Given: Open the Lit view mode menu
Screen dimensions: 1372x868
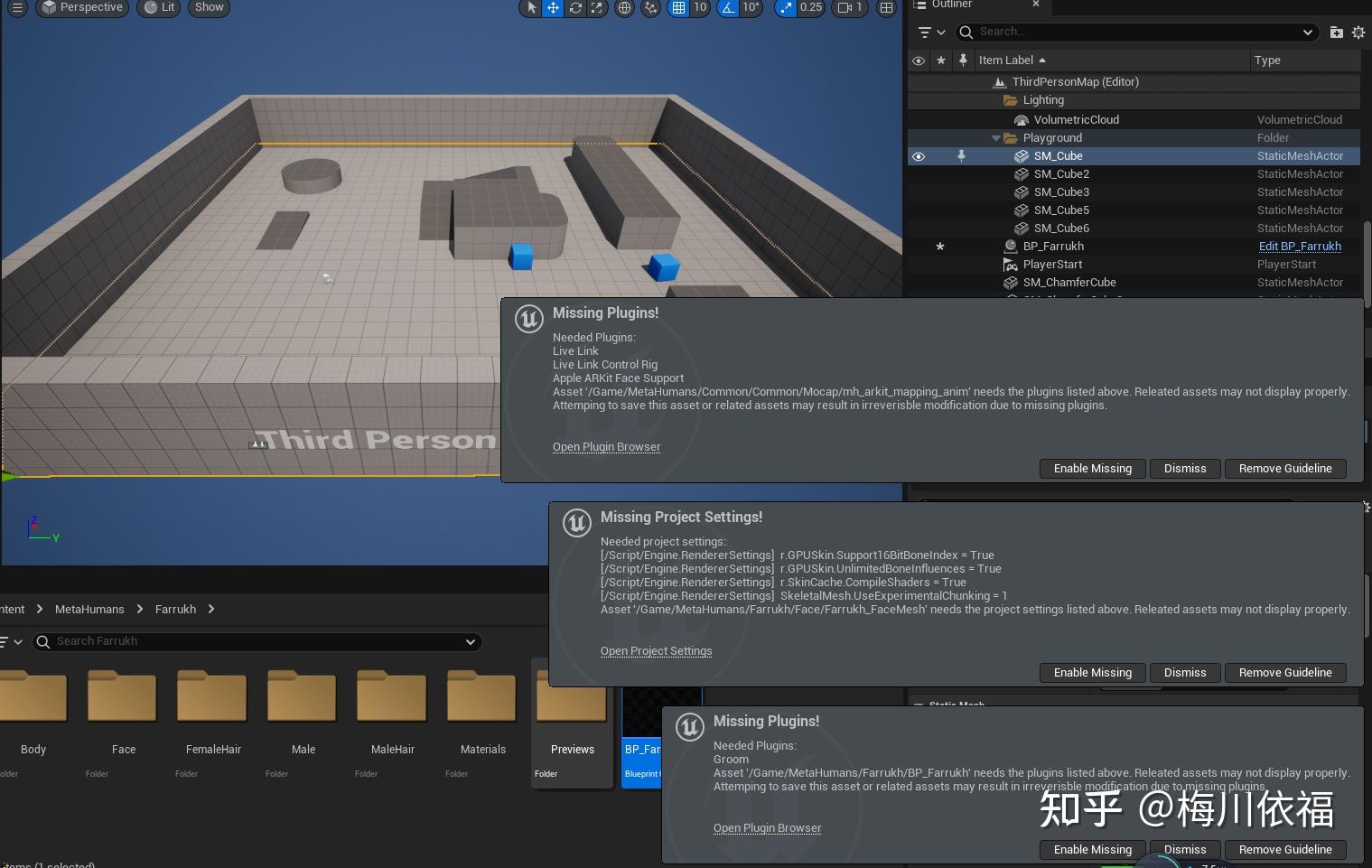Looking at the screenshot, I should tap(159, 7).
